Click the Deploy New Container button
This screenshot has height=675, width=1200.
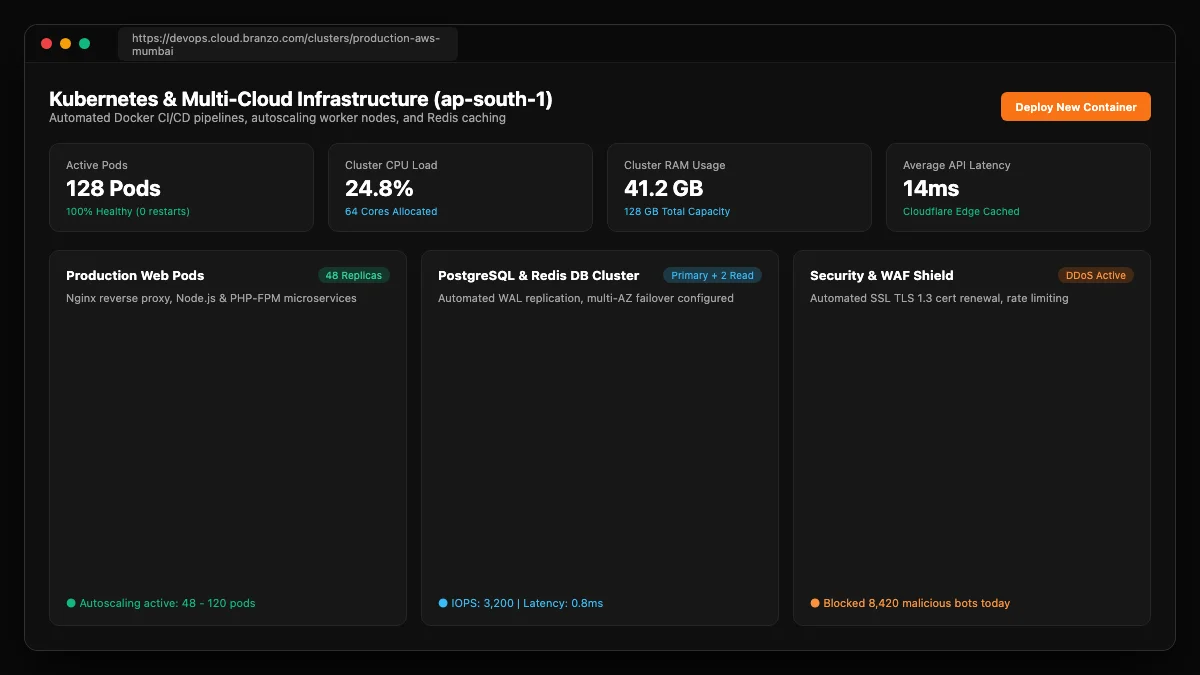pyautogui.click(x=1075, y=107)
